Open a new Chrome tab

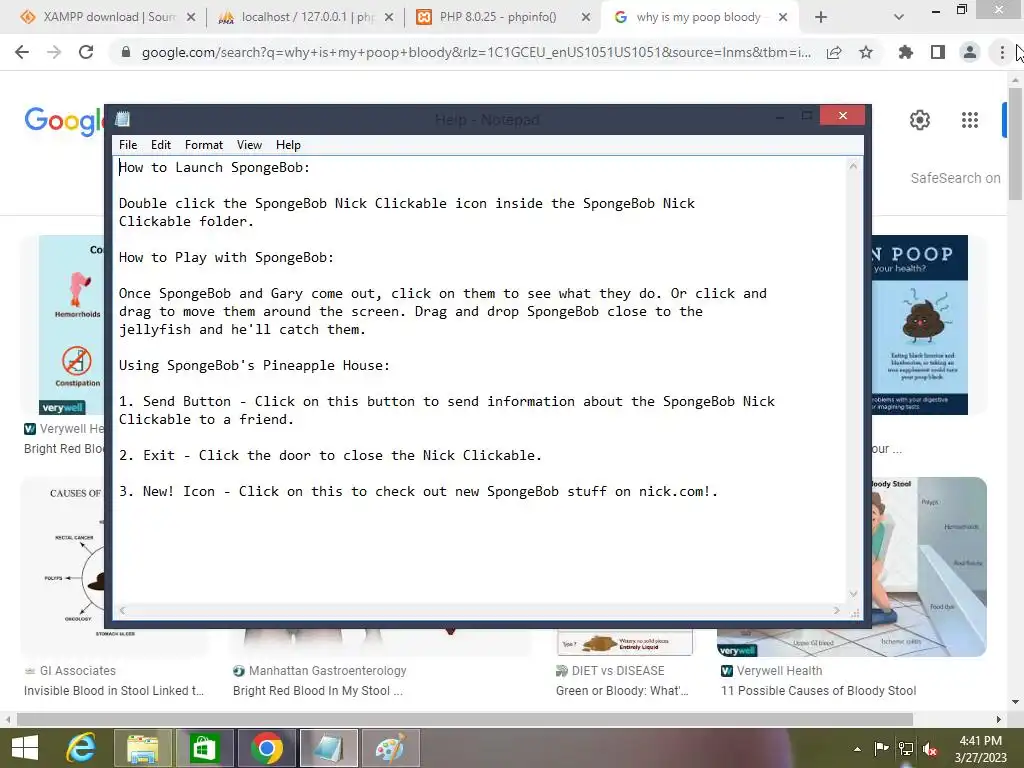tap(821, 18)
